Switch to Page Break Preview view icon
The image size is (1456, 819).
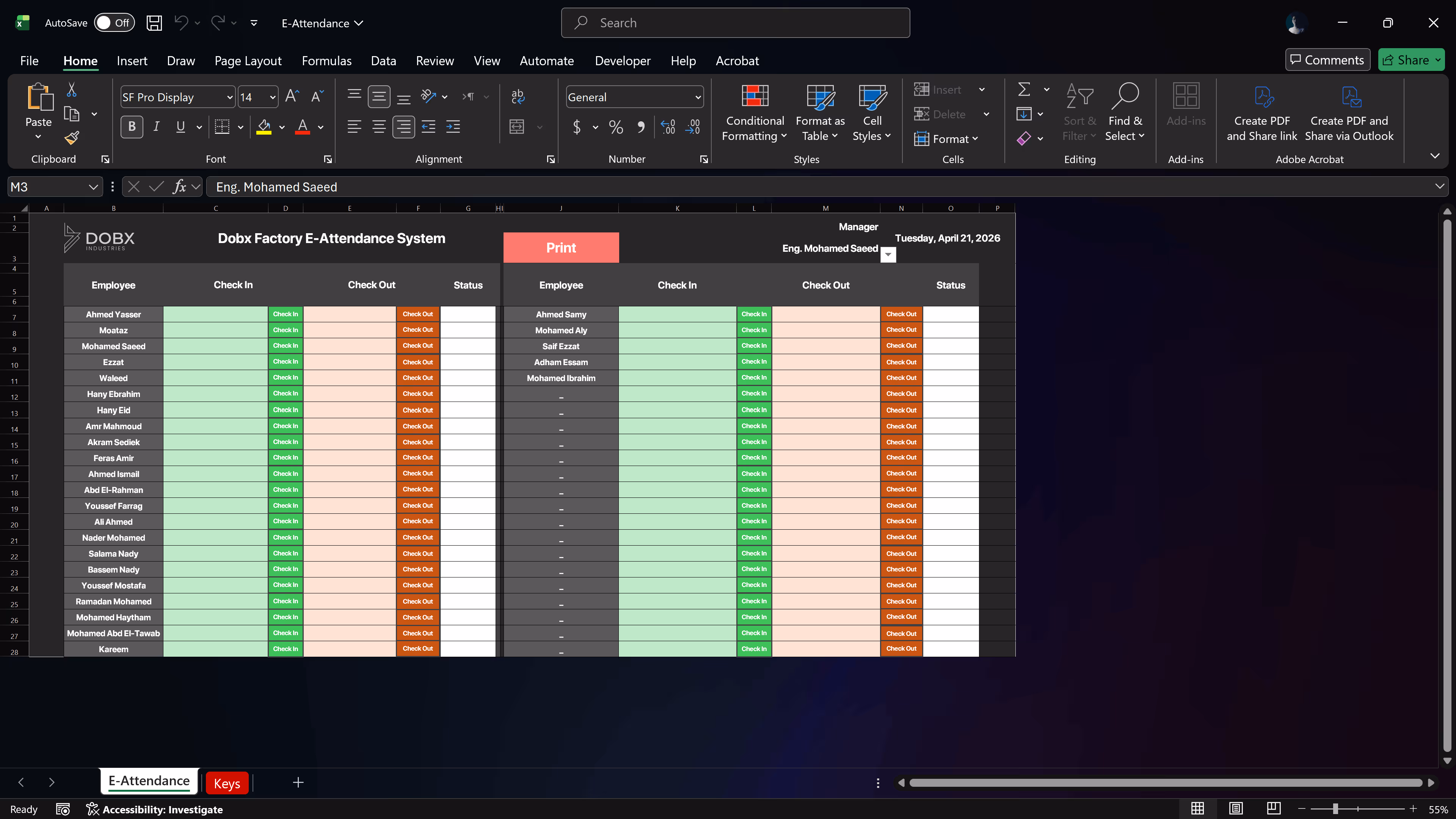tap(1274, 808)
